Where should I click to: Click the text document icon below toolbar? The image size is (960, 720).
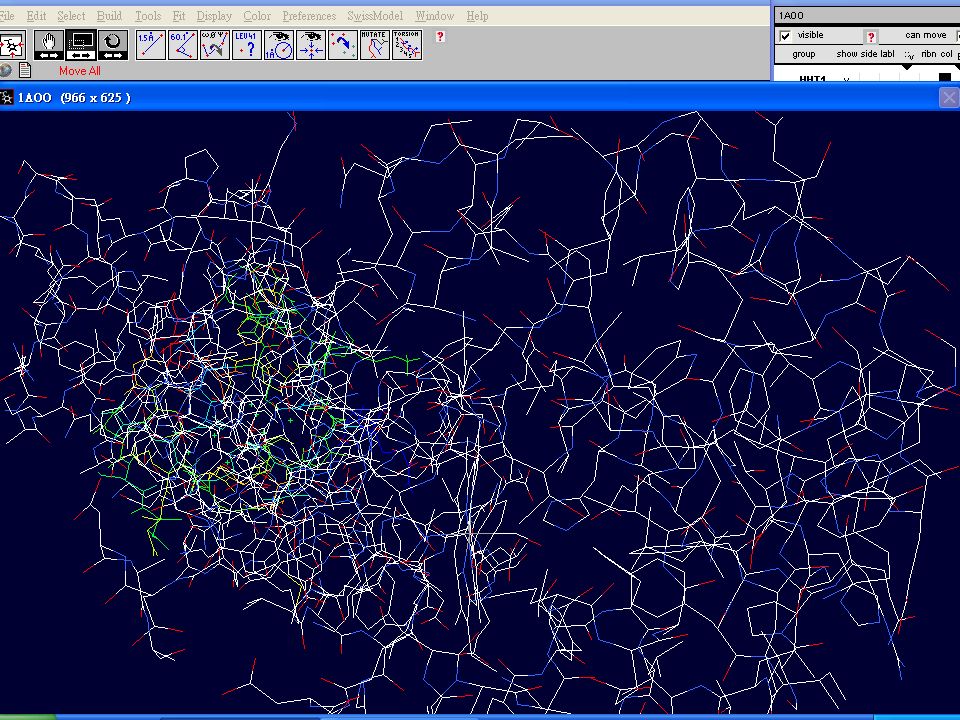pyautogui.click(x=25, y=70)
